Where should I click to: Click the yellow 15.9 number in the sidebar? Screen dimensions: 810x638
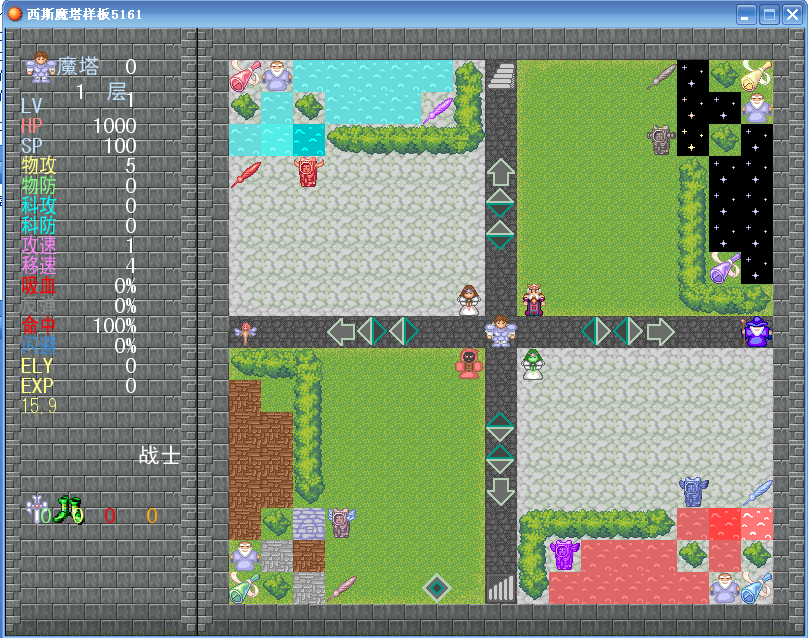(39, 406)
